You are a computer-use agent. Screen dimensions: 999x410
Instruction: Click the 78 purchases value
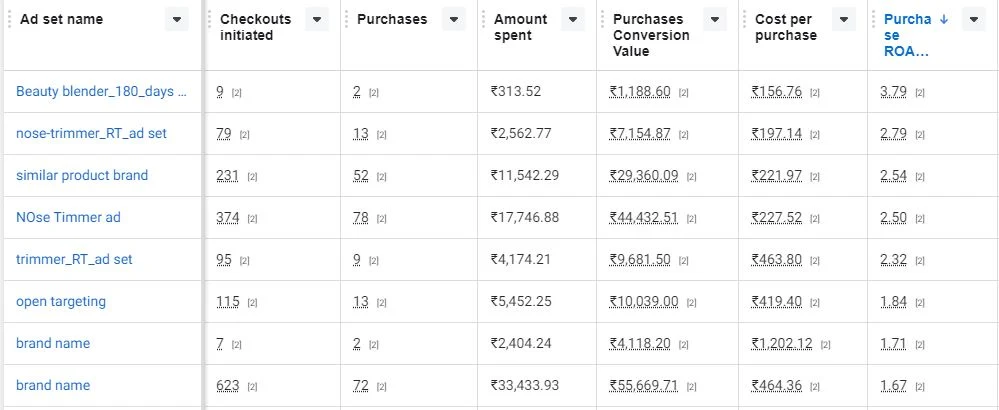point(361,217)
